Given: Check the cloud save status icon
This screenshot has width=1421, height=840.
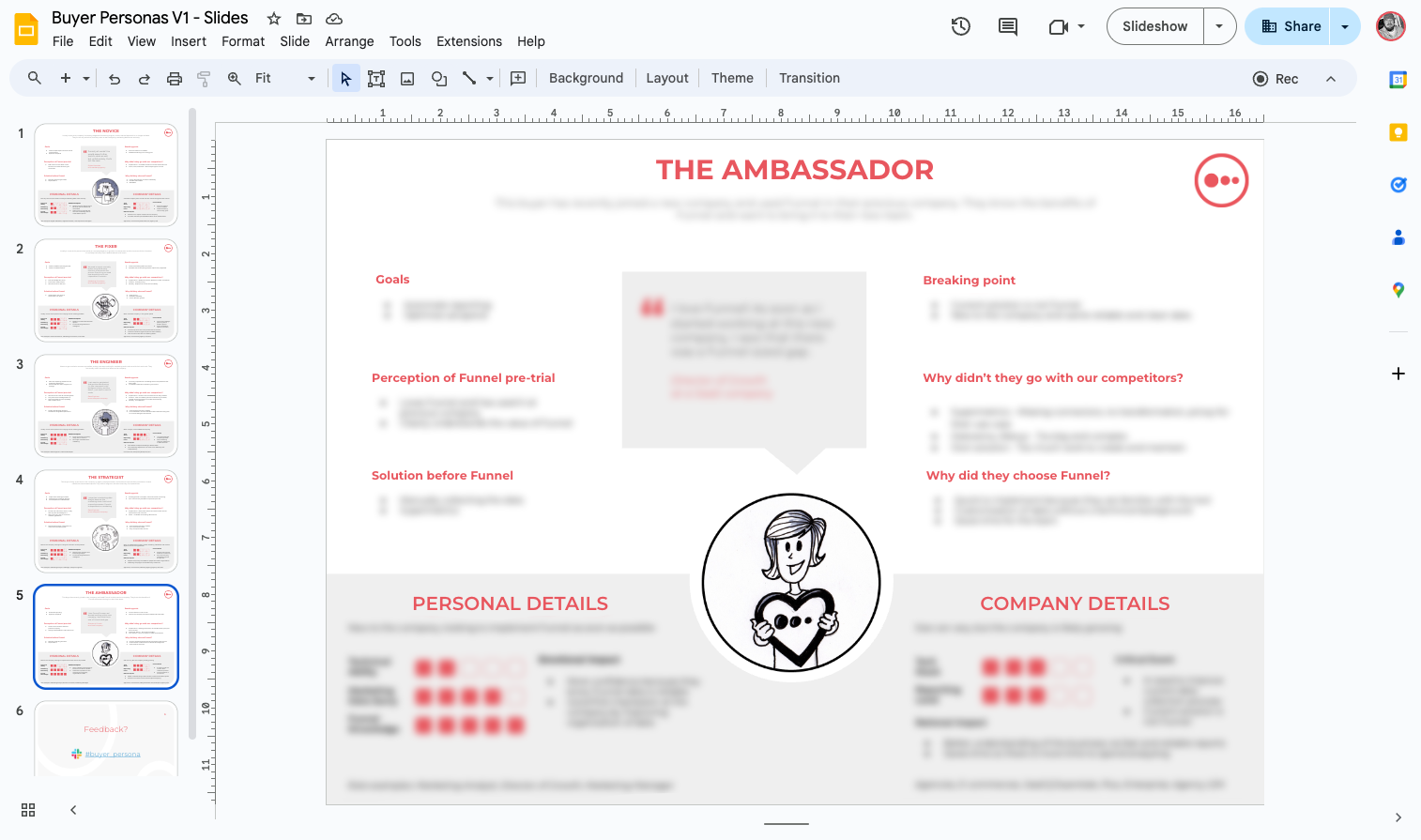Looking at the screenshot, I should coord(334,19).
